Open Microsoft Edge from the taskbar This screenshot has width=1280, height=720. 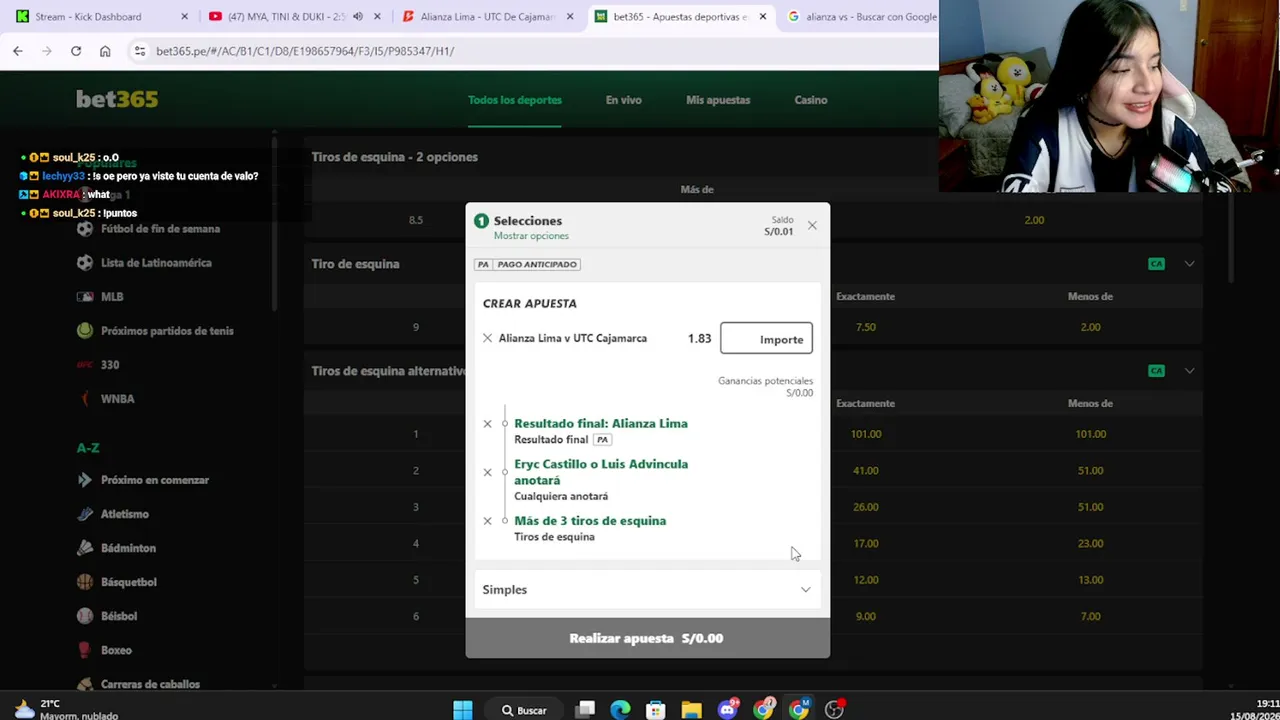tap(621, 710)
